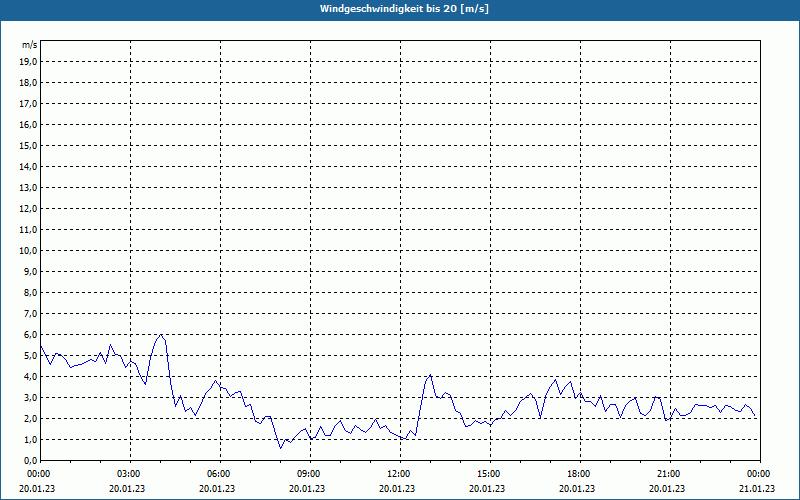Click the 5,0 y-axis tick value

[30, 356]
